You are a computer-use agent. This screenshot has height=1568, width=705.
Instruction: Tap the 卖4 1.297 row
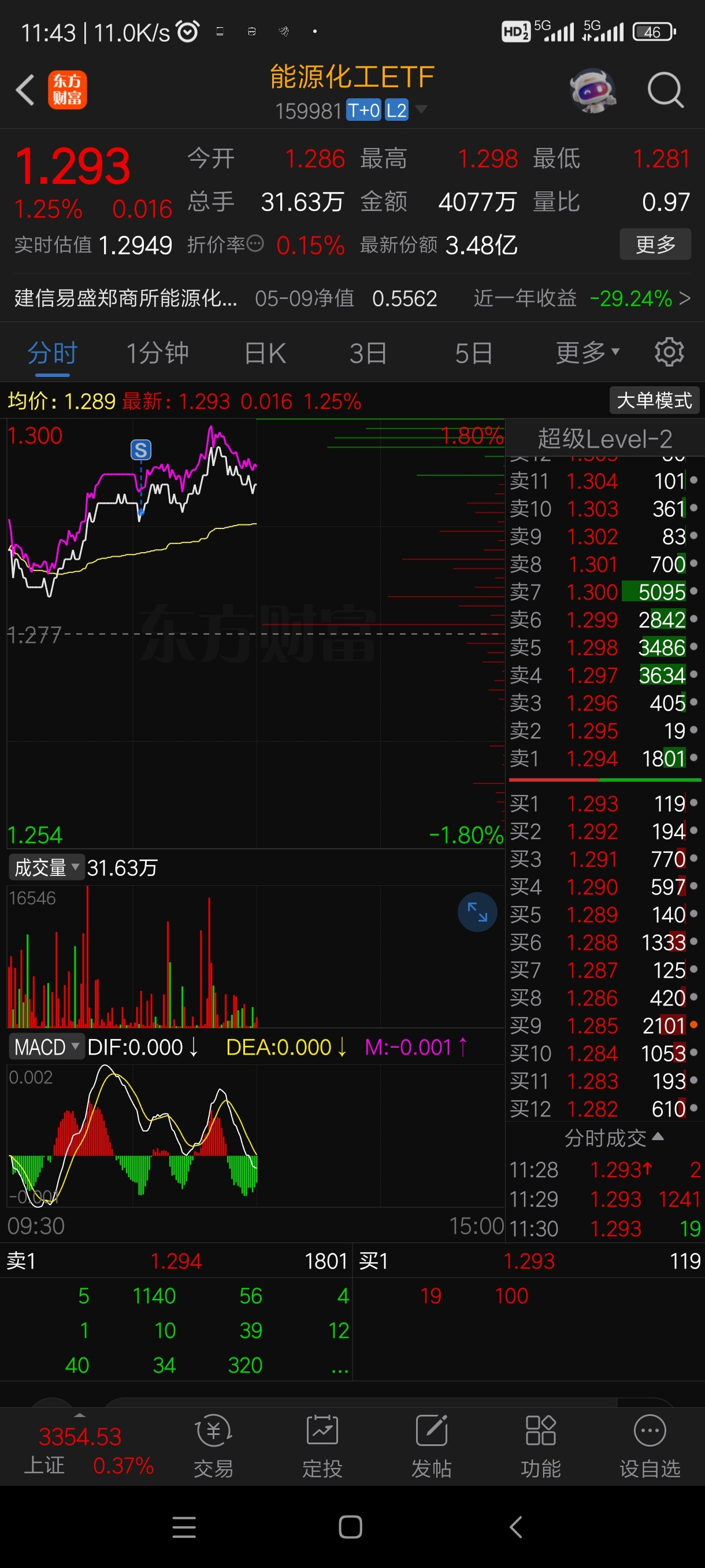(x=604, y=675)
